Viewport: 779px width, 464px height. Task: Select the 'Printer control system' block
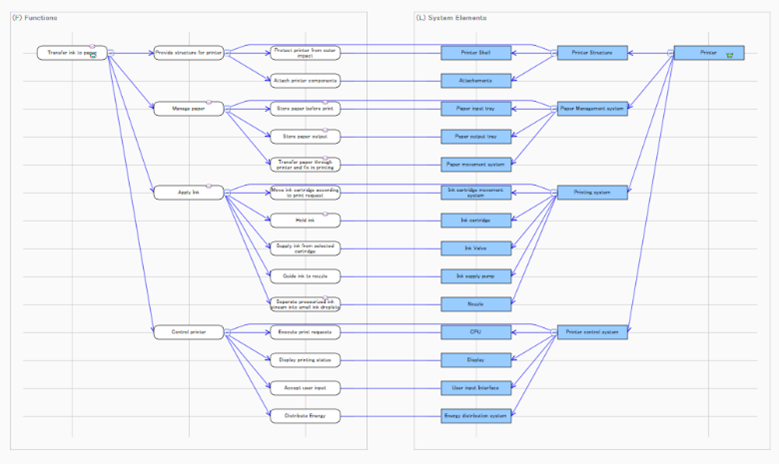[x=592, y=332]
